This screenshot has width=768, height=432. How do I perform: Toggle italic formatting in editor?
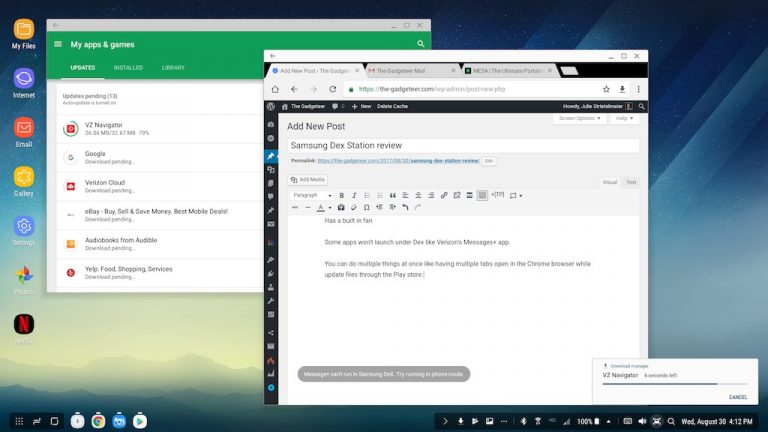click(x=354, y=195)
